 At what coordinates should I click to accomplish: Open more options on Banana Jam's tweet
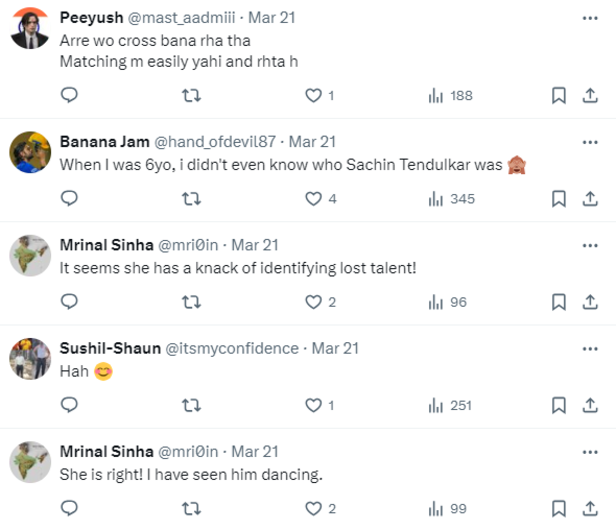588,141
